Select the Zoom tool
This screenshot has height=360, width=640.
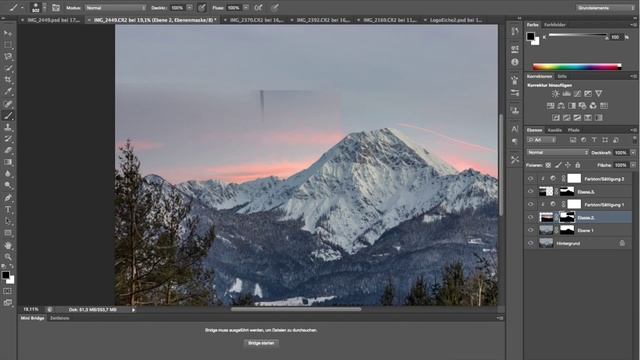(8, 257)
